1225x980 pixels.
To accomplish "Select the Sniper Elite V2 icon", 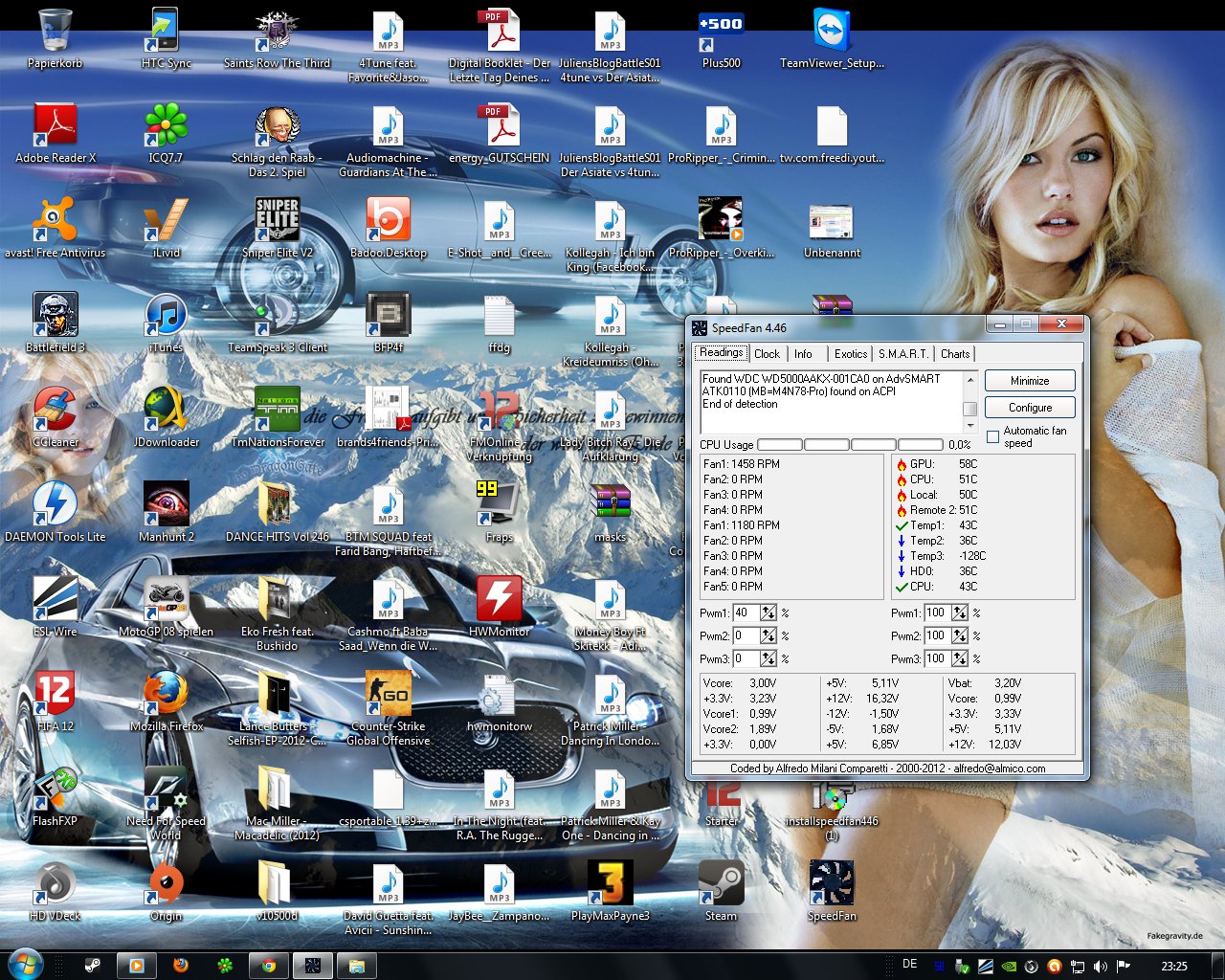I will click(277, 229).
